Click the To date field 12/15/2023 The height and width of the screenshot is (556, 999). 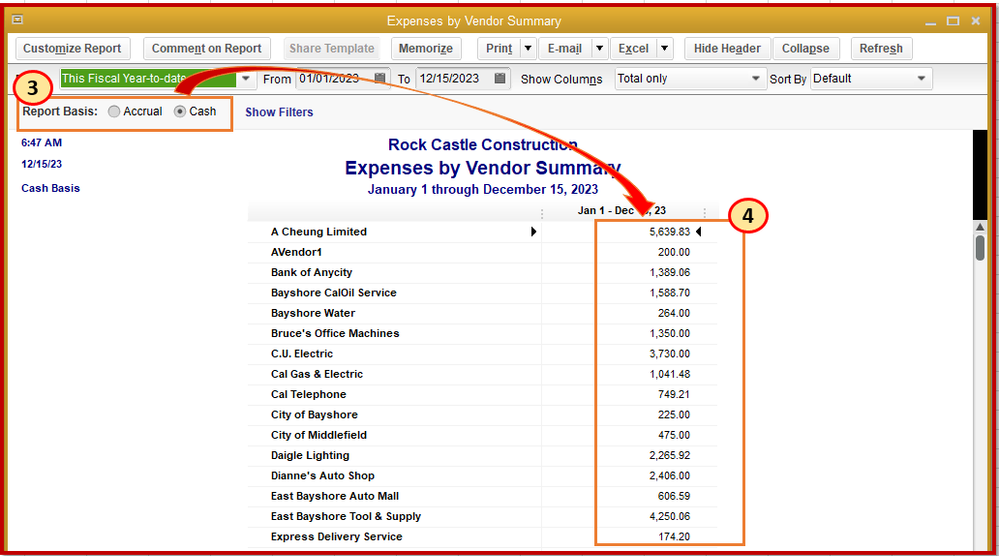(x=454, y=79)
